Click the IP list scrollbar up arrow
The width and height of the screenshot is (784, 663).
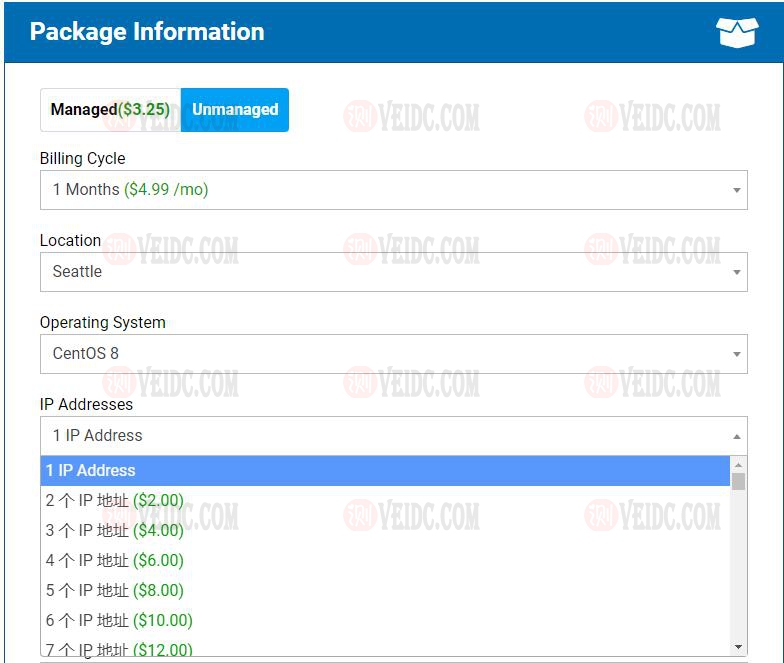pyautogui.click(x=739, y=464)
